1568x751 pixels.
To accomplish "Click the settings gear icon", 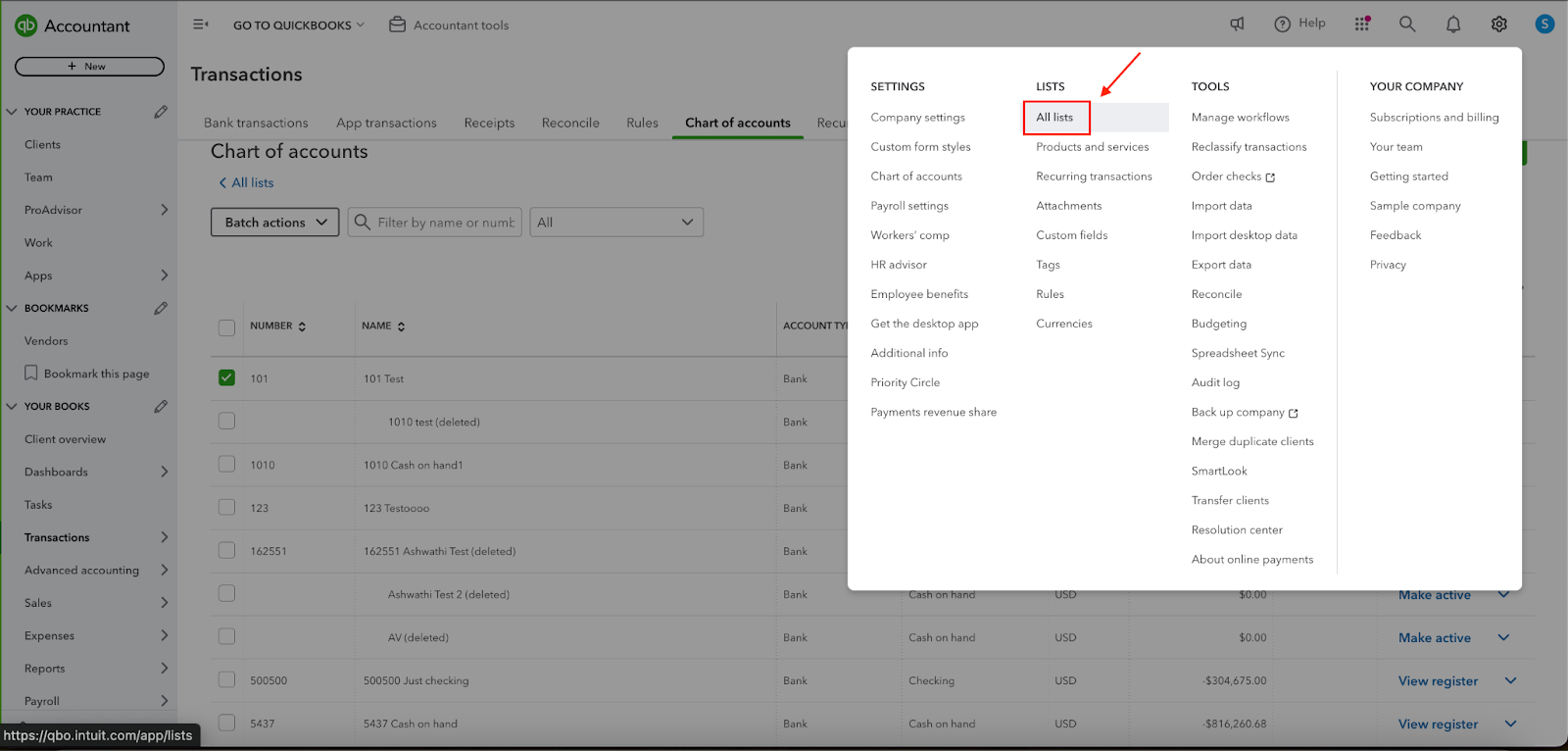I will (x=1499, y=25).
